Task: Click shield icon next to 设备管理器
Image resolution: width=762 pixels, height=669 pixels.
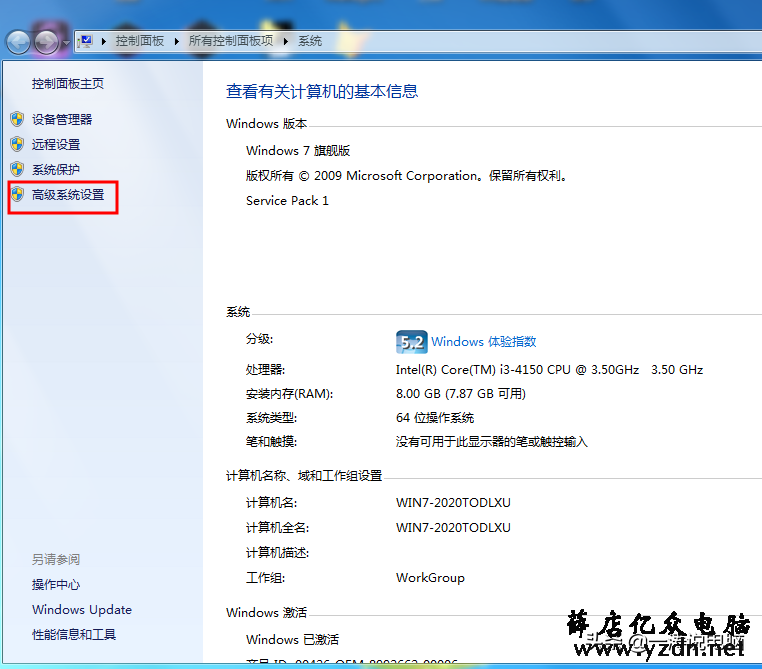Action: (x=17, y=119)
